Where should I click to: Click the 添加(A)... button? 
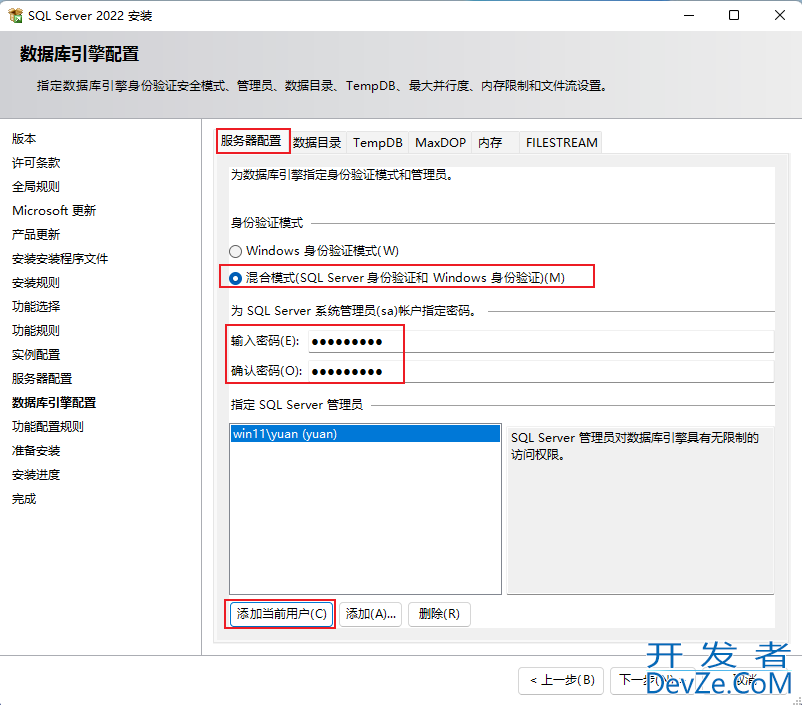(370, 613)
